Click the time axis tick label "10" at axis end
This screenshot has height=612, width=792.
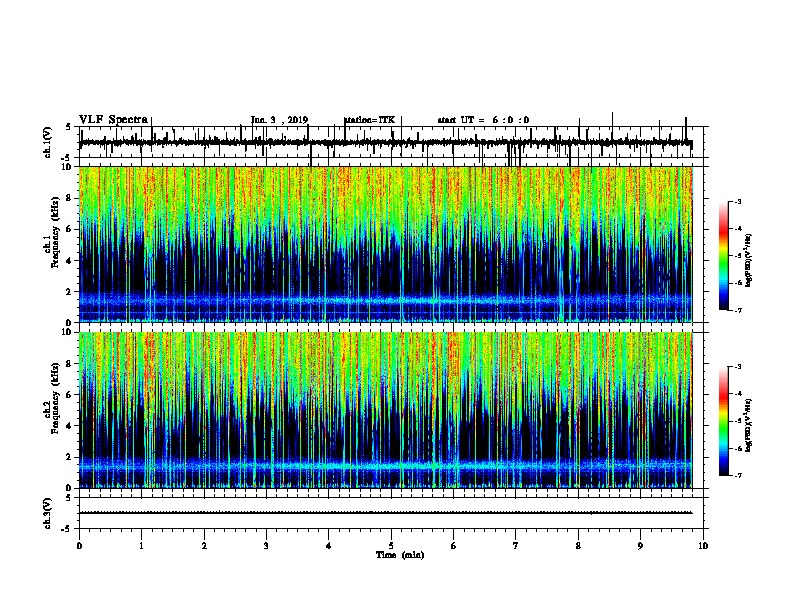[x=703, y=546]
